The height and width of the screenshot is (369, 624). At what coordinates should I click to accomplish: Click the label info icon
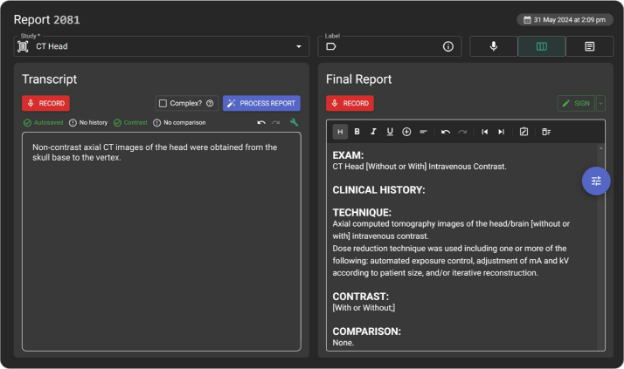coord(448,47)
